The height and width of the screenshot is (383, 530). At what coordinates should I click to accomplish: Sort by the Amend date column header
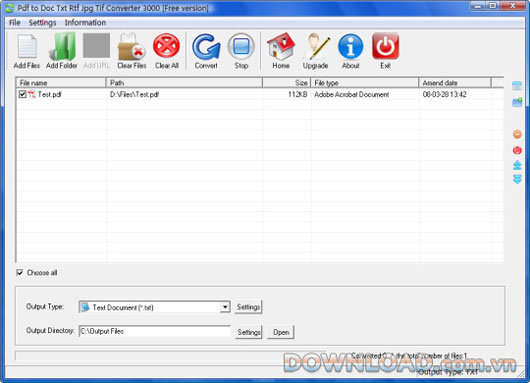coord(455,83)
